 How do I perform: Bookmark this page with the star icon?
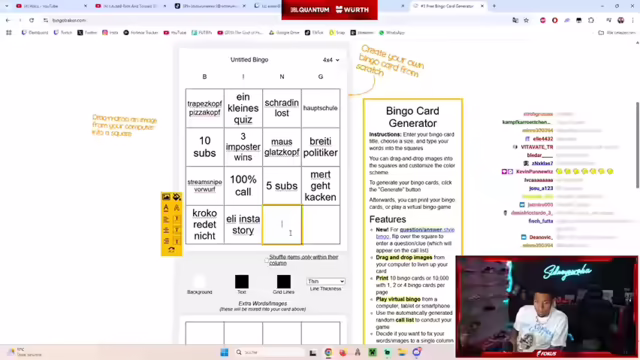point(526,20)
